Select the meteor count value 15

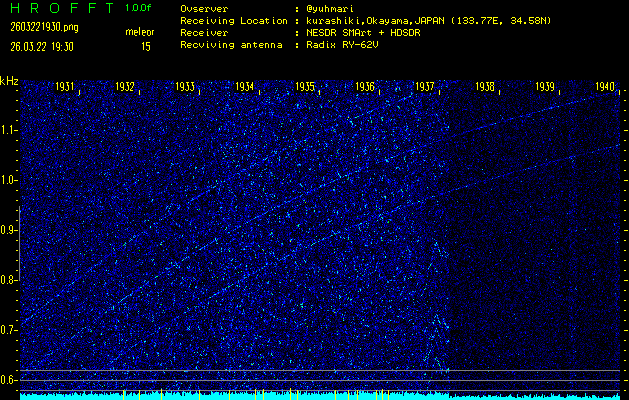146,47
